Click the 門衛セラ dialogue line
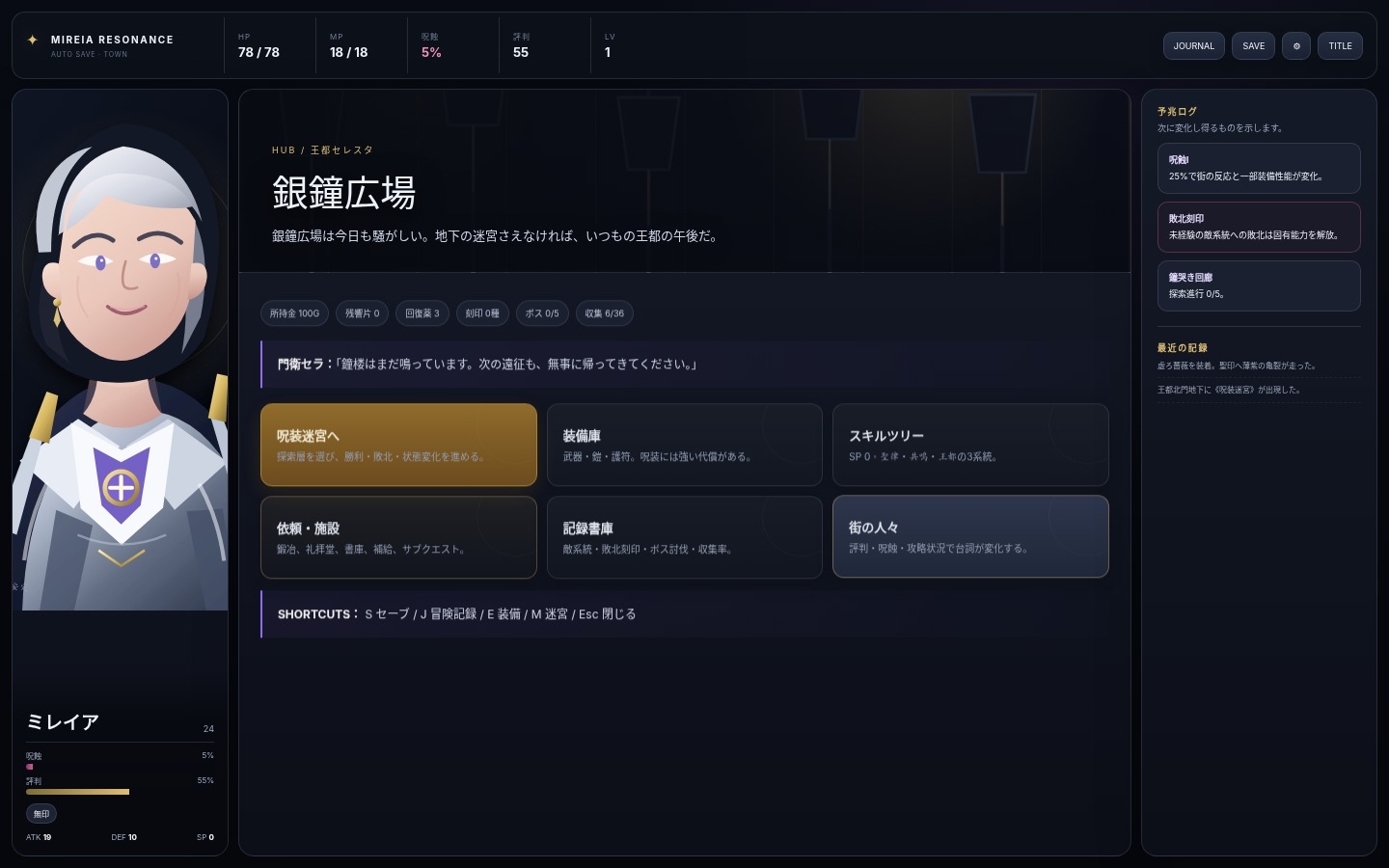 (685, 365)
